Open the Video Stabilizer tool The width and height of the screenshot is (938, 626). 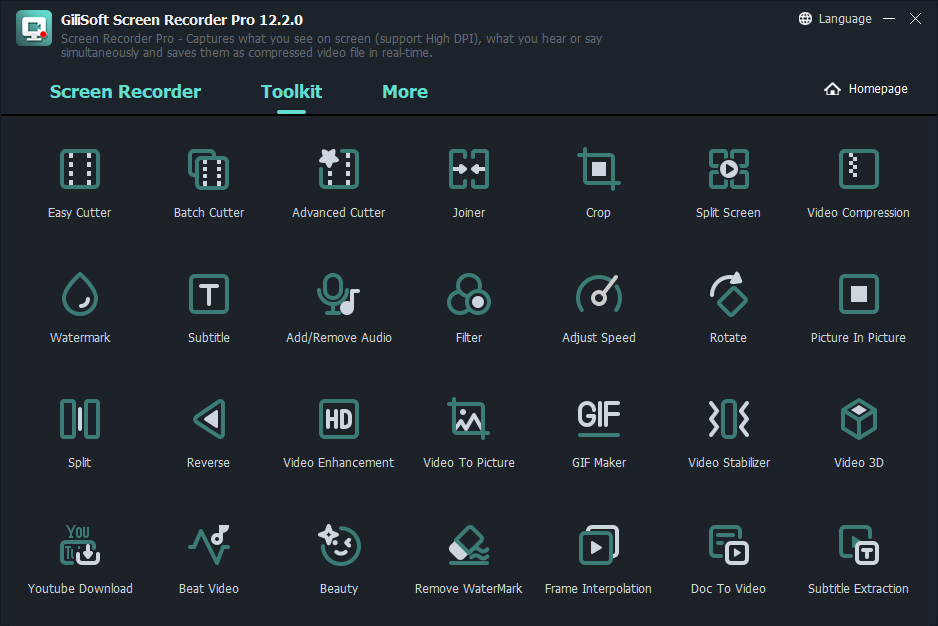point(728,430)
